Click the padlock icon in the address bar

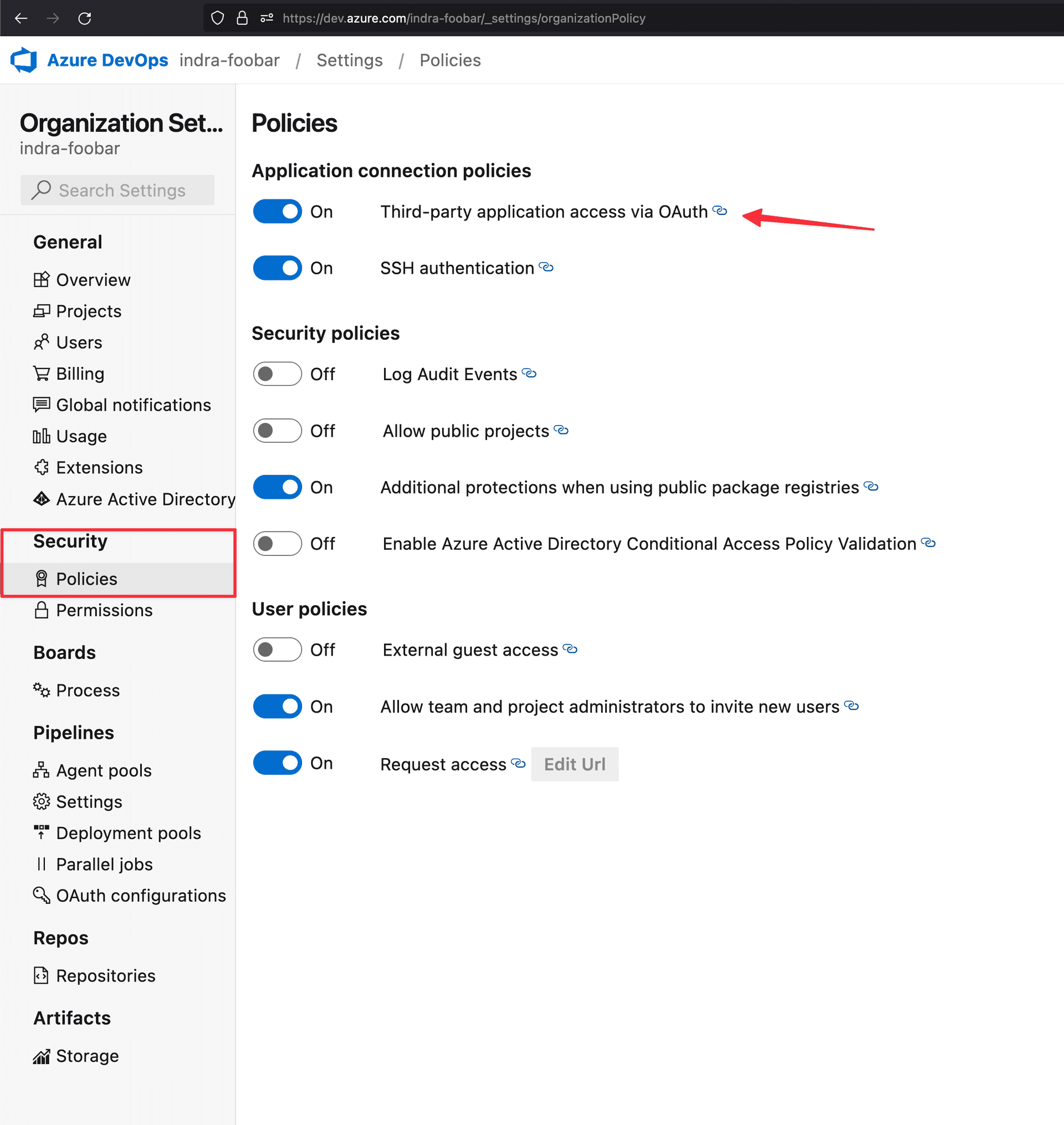pyautogui.click(x=242, y=18)
